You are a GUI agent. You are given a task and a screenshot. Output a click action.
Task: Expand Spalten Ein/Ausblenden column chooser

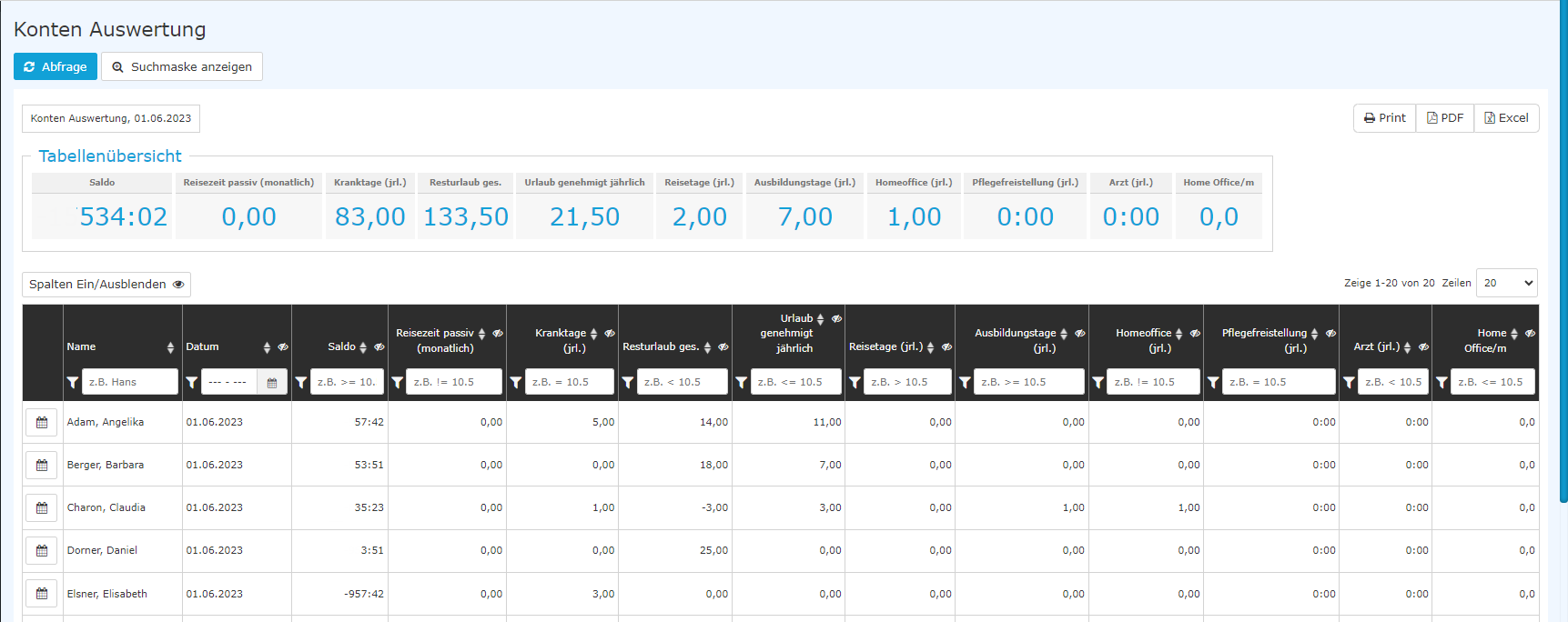point(106,285)
